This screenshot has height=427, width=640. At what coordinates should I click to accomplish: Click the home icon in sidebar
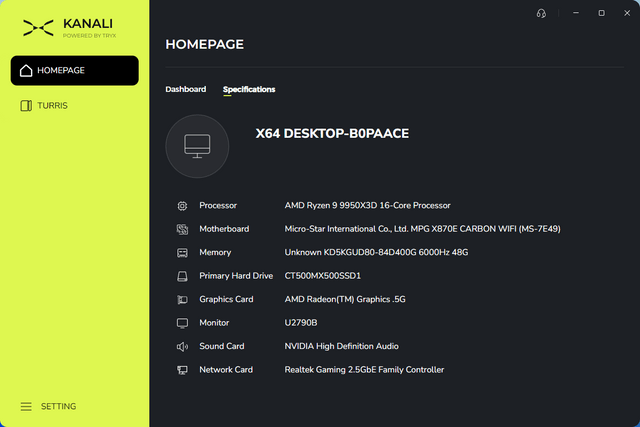pyautogui.click(x=26, y=71)
